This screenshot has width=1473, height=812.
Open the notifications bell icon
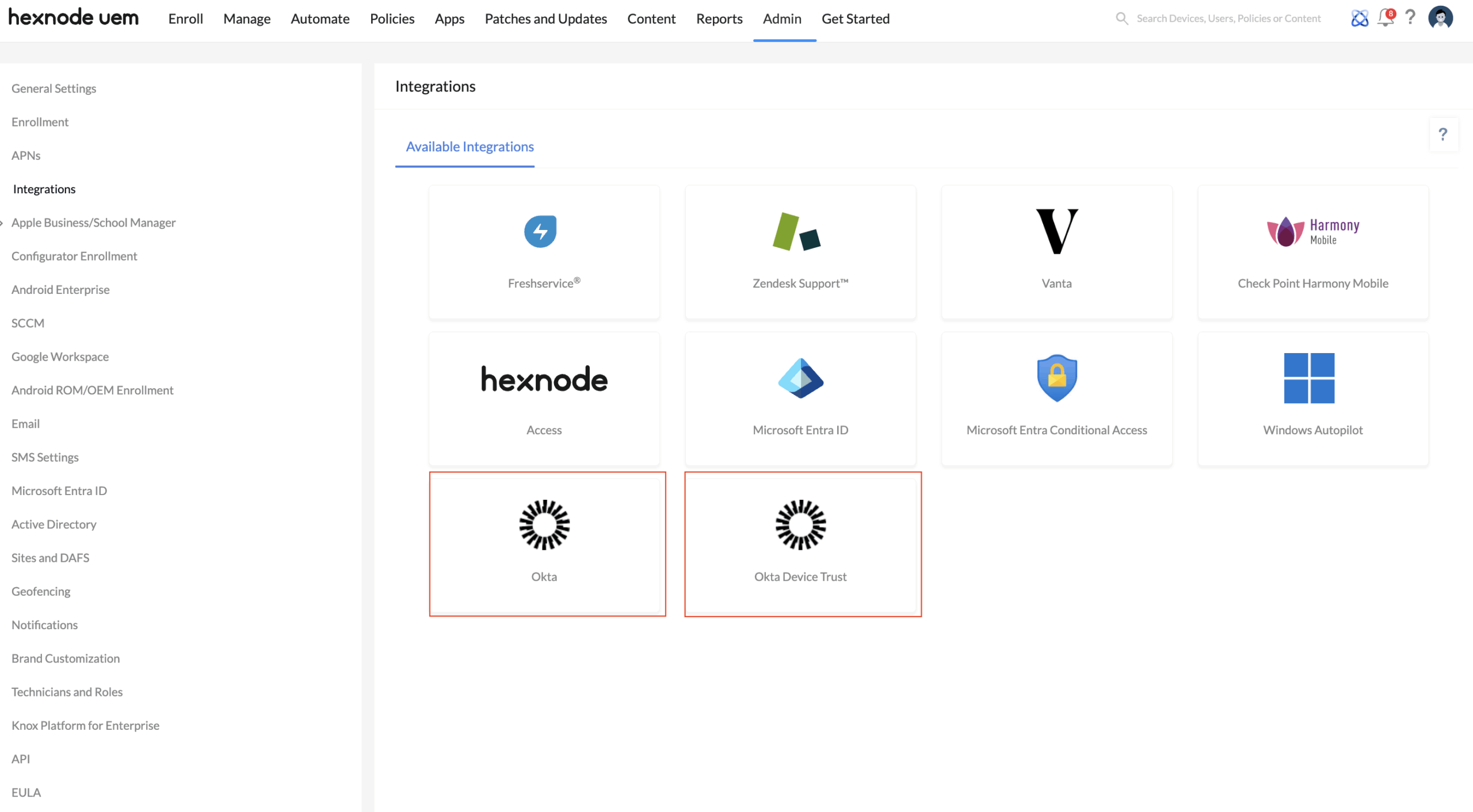(1385, 18)
